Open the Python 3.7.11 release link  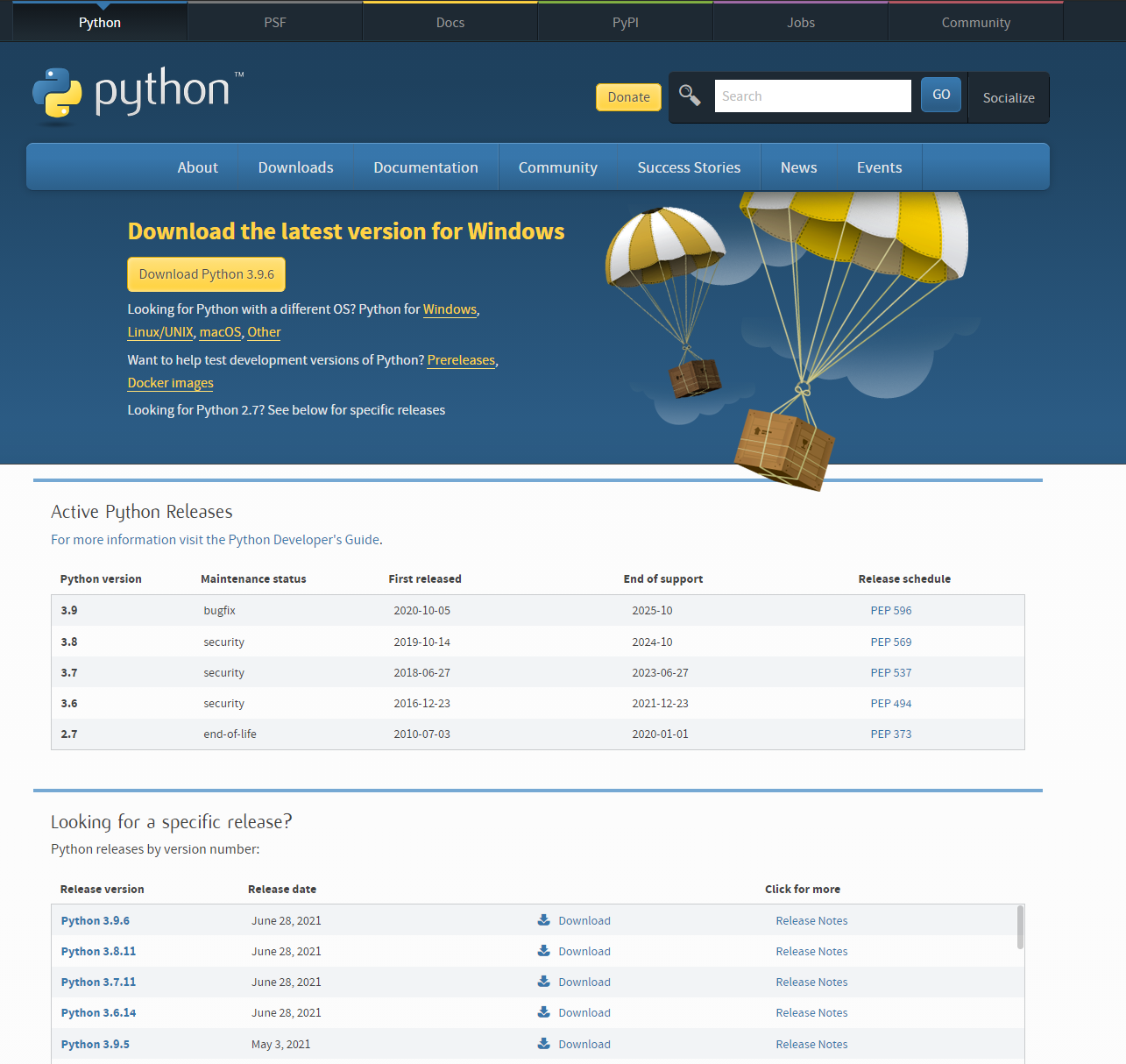(98, 982)
